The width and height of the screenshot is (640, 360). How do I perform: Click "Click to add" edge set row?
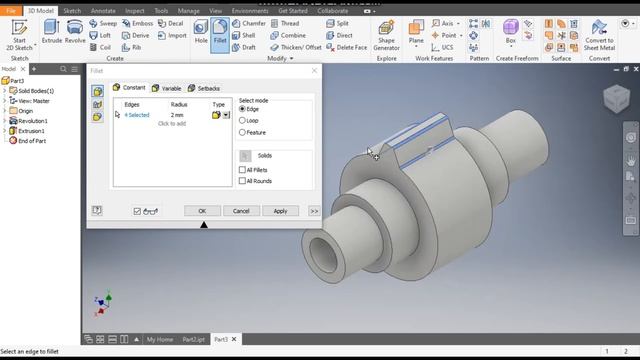[x=172, y=124]
